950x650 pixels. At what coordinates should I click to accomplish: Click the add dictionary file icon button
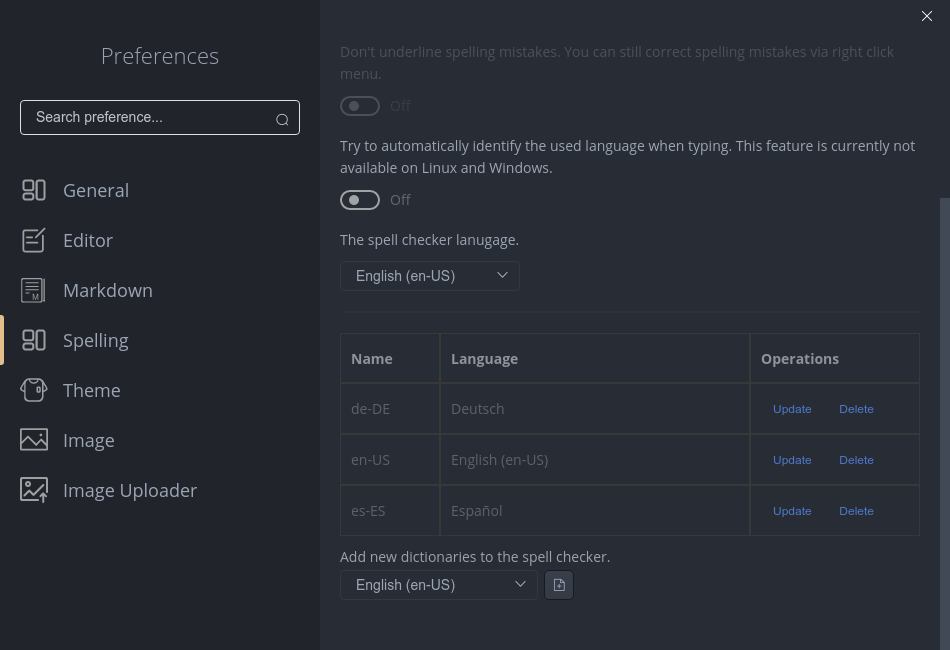(x=559, y=585)
